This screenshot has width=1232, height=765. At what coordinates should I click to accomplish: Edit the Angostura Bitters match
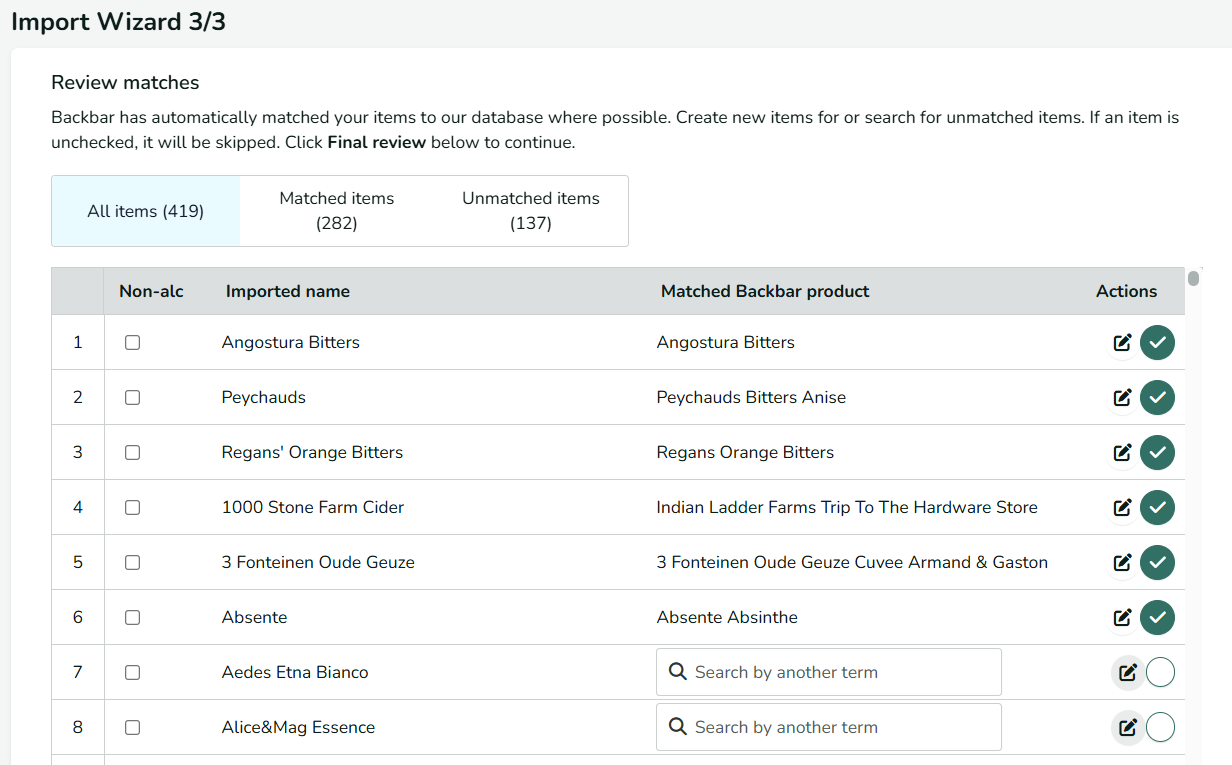click(1122, 343)
